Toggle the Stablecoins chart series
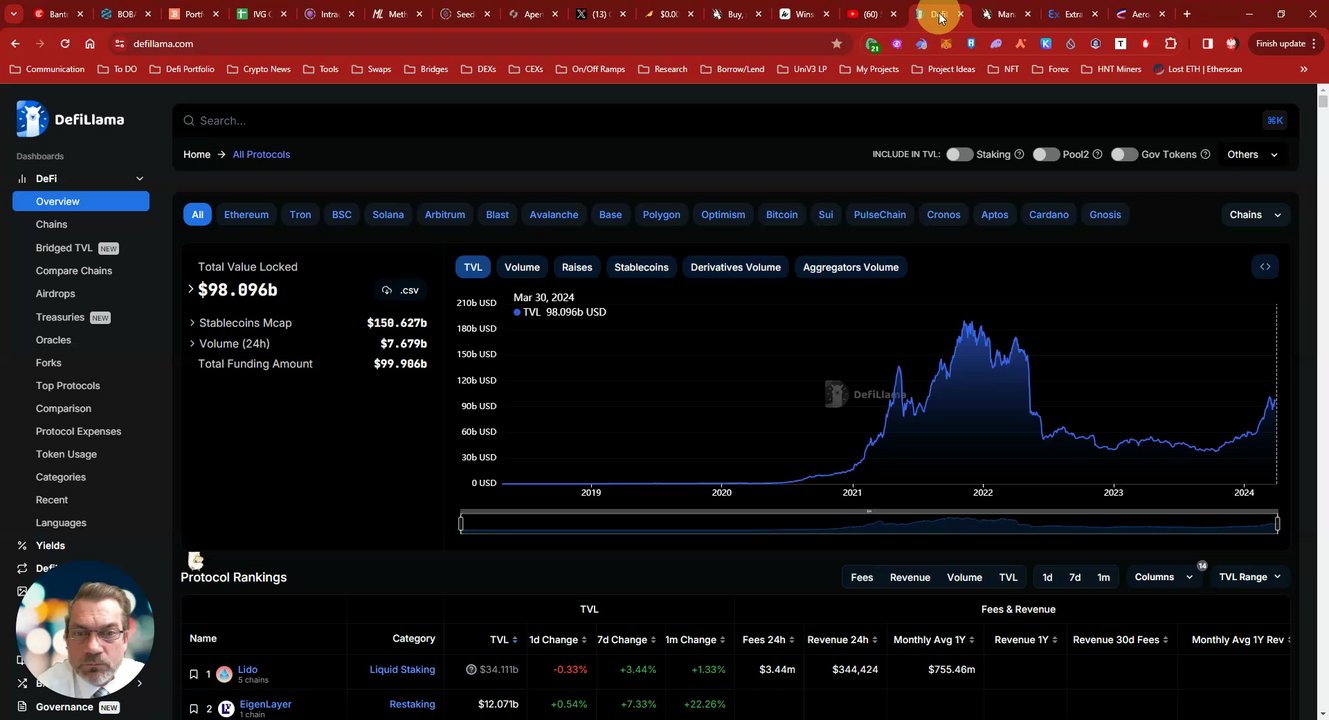1329x720 pixels. [641, 267]
